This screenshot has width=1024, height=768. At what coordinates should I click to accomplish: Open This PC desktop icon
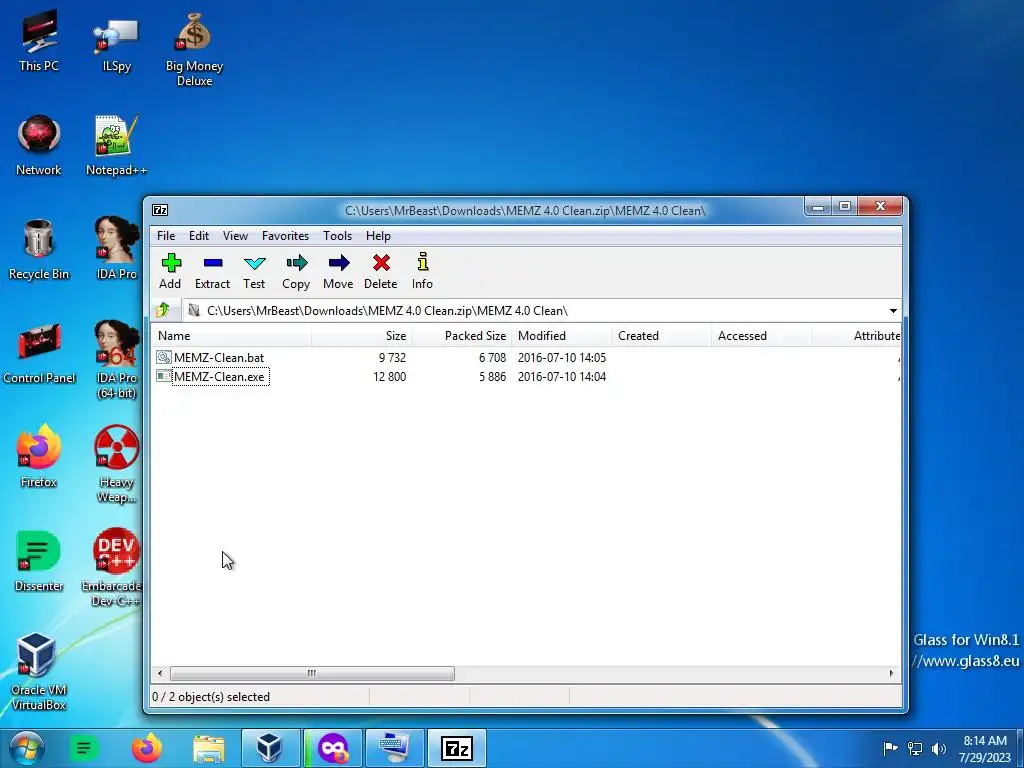point(39,41)
